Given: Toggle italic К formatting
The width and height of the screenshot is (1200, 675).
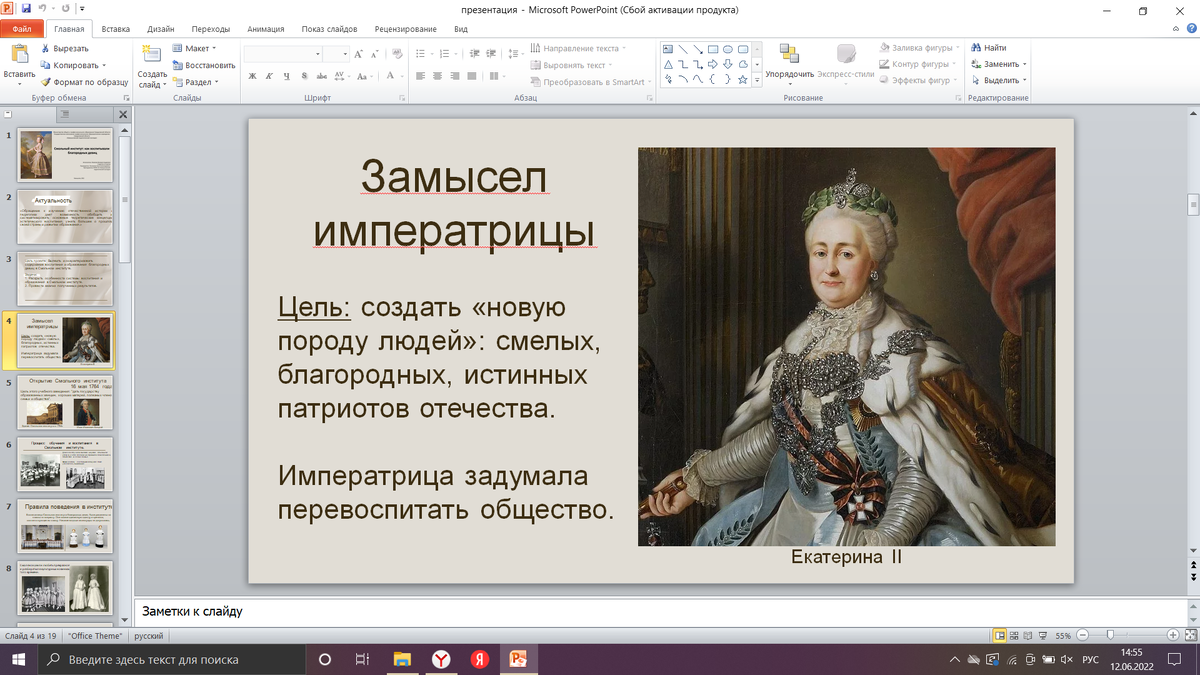Looking at the screenshot, I should [x=270, y=76].
